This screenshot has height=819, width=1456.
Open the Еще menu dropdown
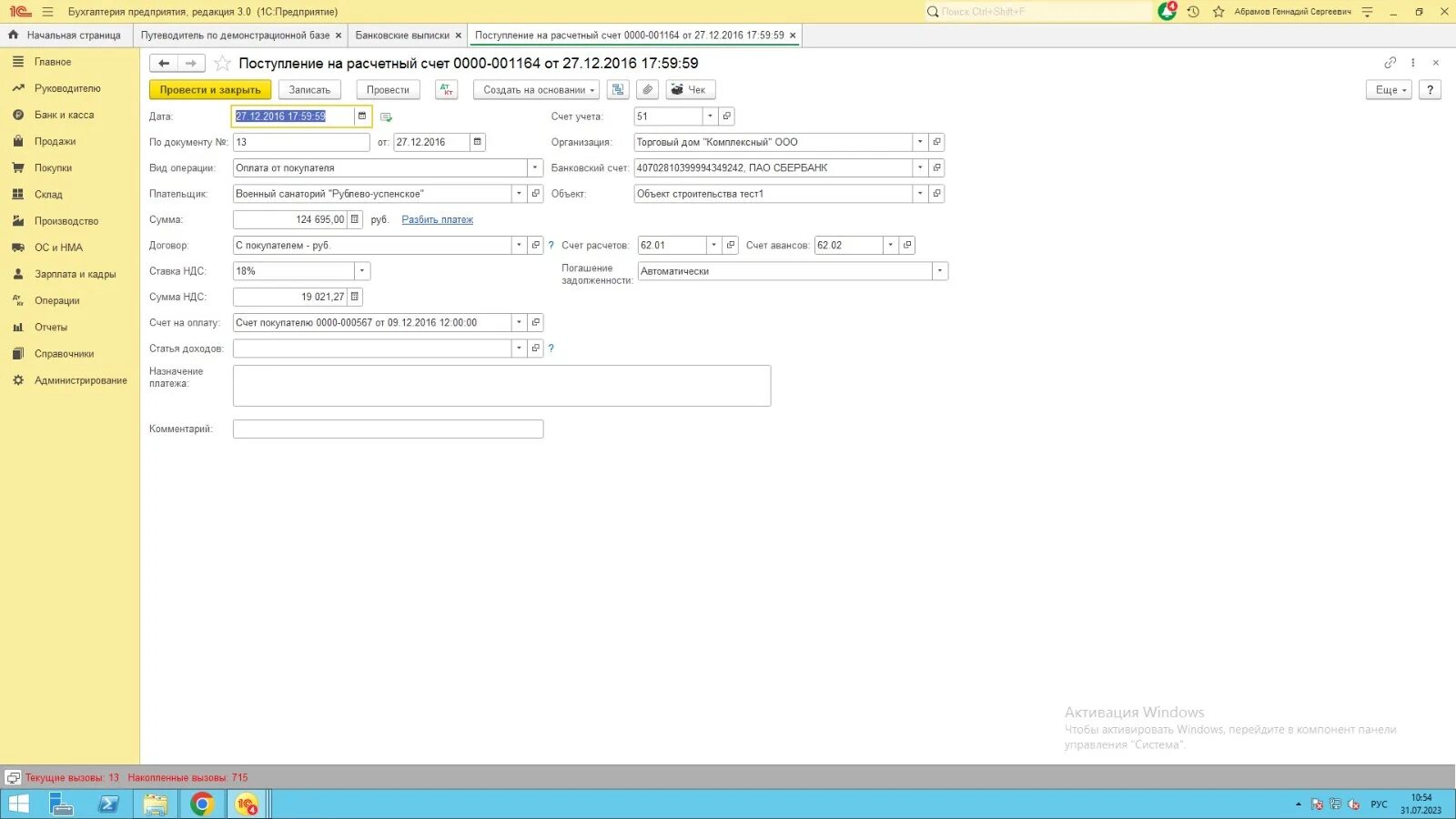[x=1389, y=89]
